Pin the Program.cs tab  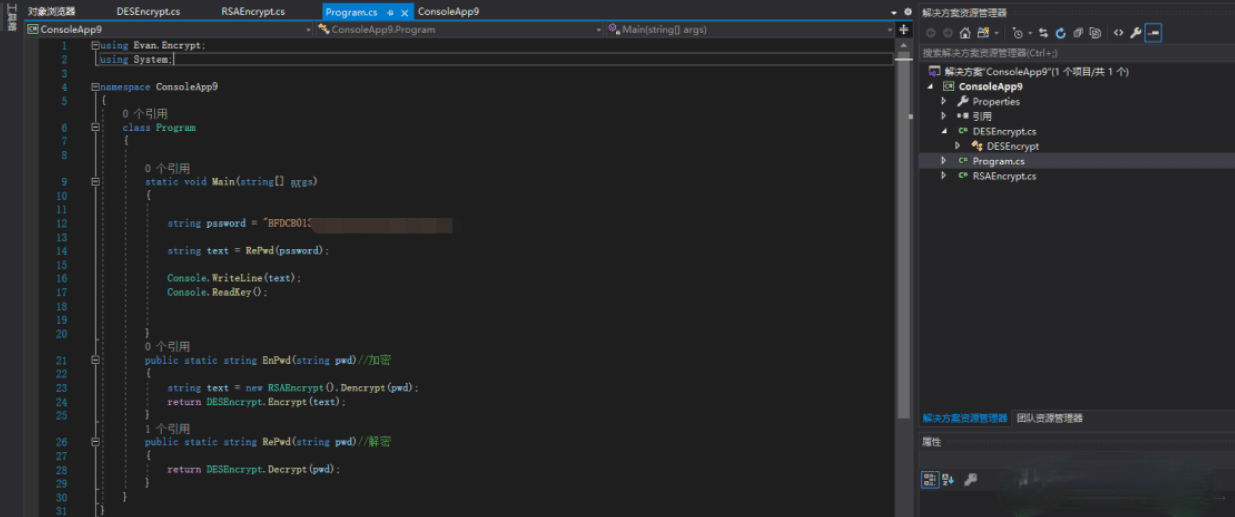pyautogui.click(x=391, y=12)
